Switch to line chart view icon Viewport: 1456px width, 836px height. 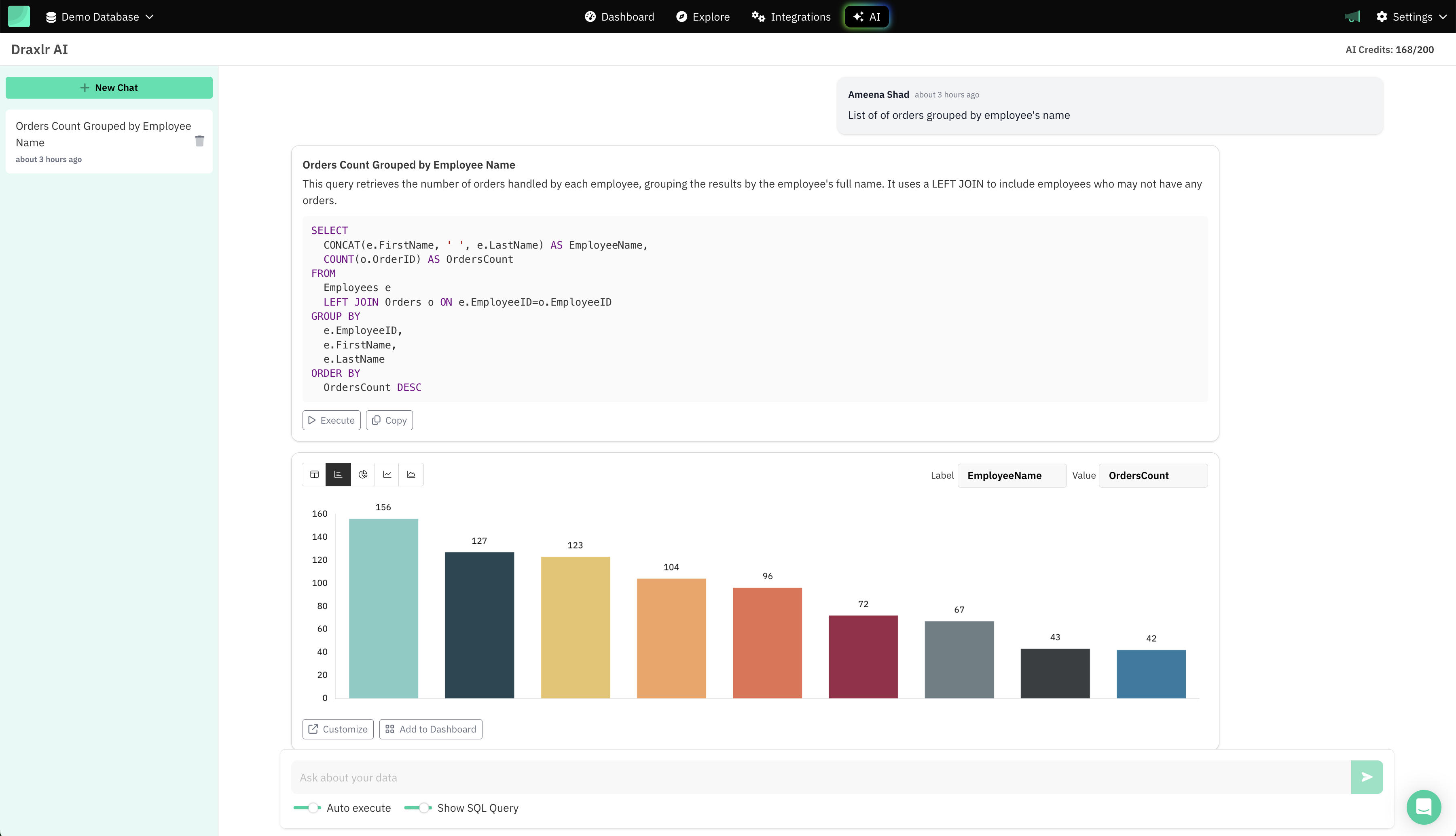click(387, 474)
